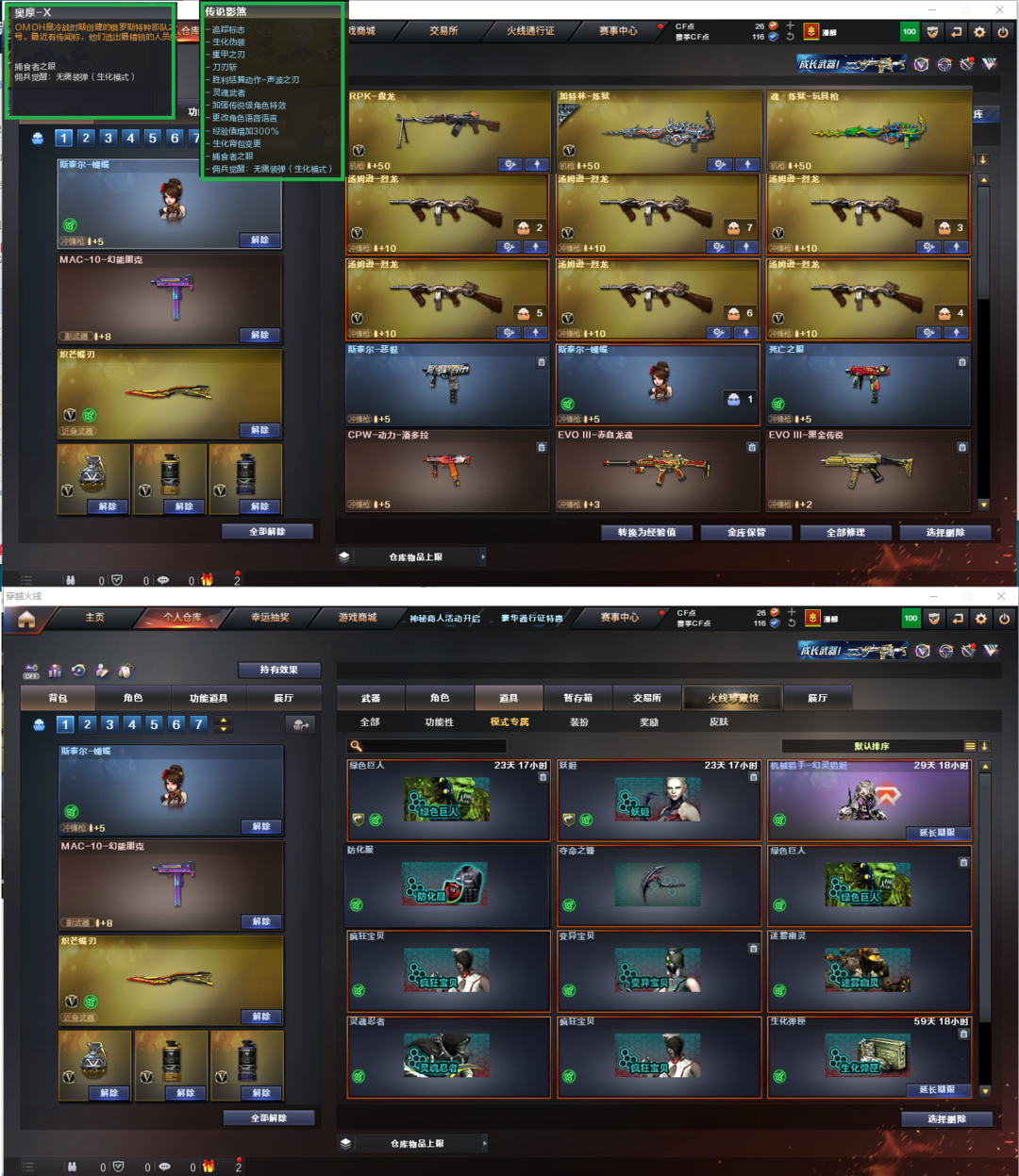Click the scroll down arrow in upper weapon list
This screenshot has width=1019, height=1176.
tap(983, 505)
